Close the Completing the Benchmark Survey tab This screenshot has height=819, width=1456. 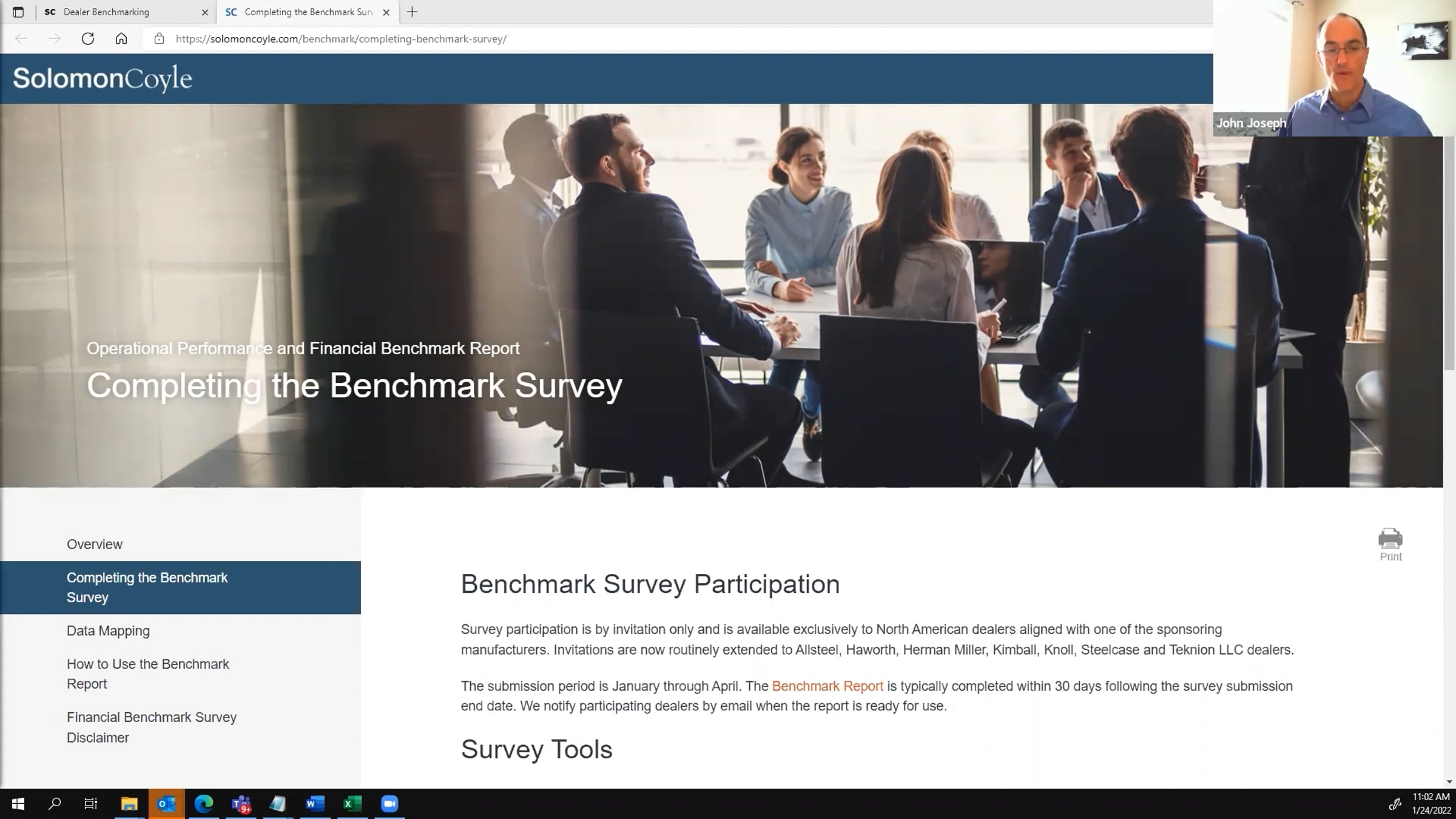(x=386, y=12)
